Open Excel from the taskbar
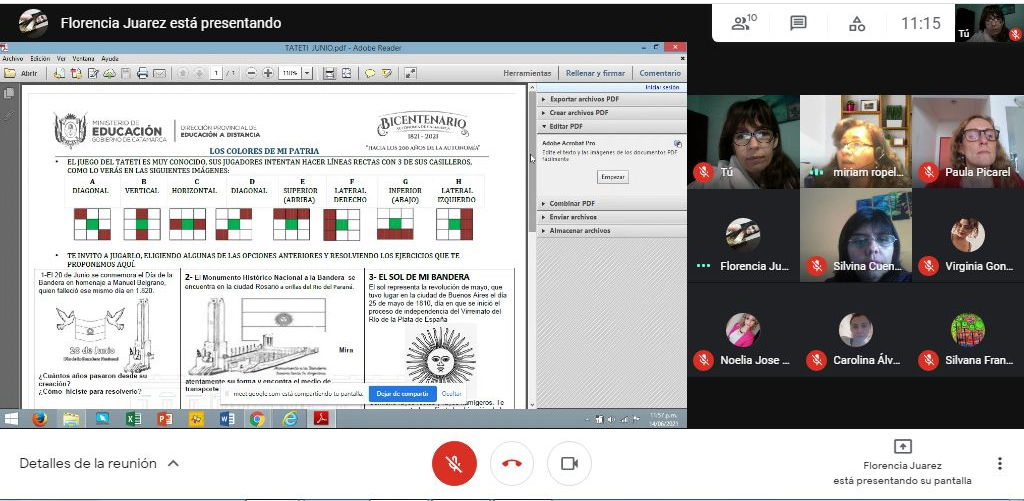The image size is (1024, 501). [134, 419]
